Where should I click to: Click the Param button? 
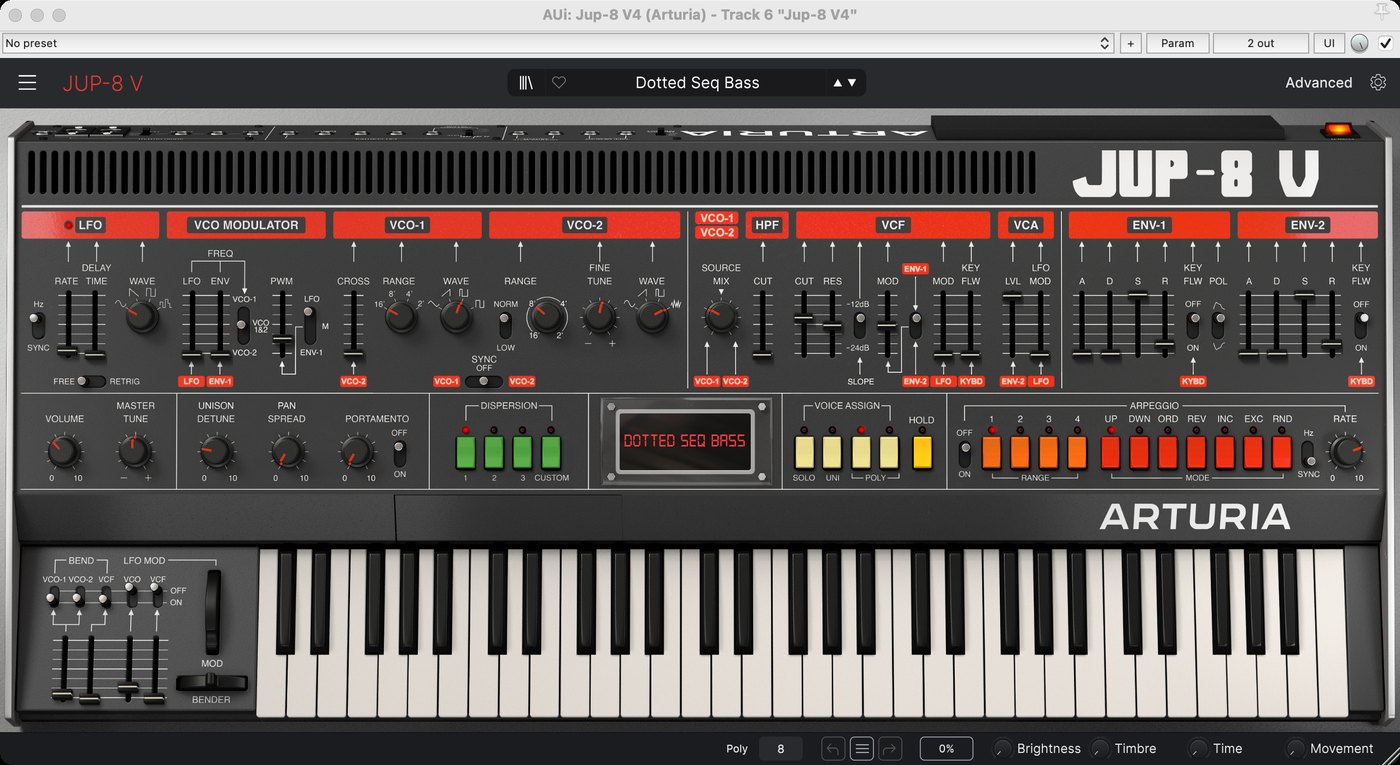point(1177,43)
